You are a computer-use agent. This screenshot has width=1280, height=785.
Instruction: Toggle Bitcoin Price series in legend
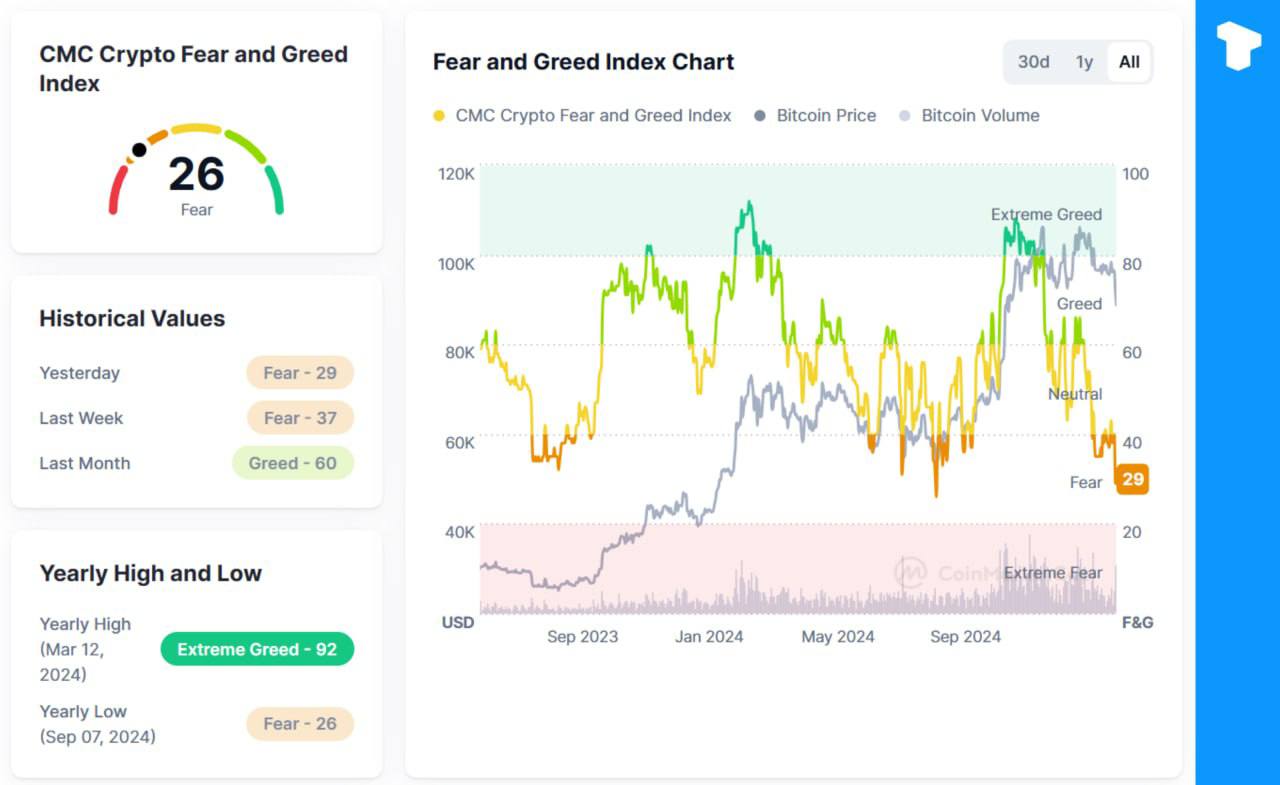[x=814, y=116]
